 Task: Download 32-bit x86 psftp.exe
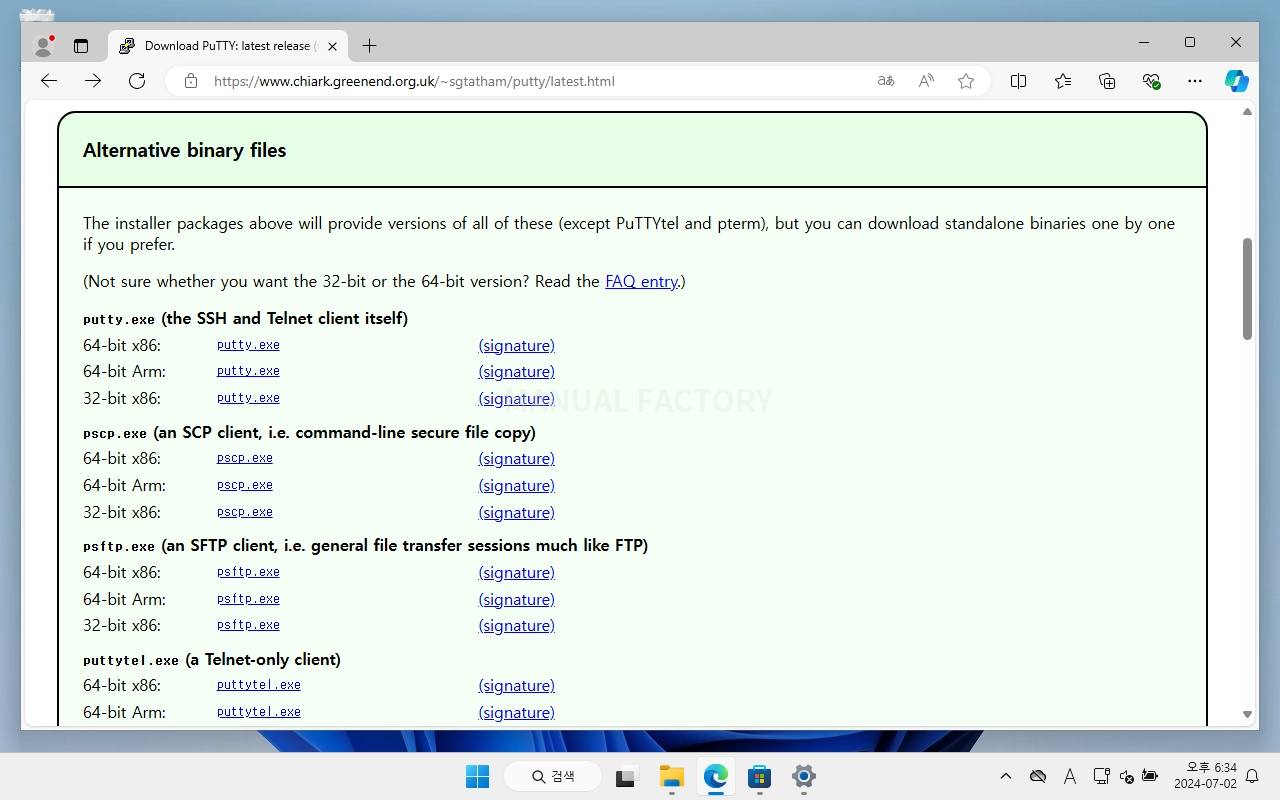pos(248,625)
